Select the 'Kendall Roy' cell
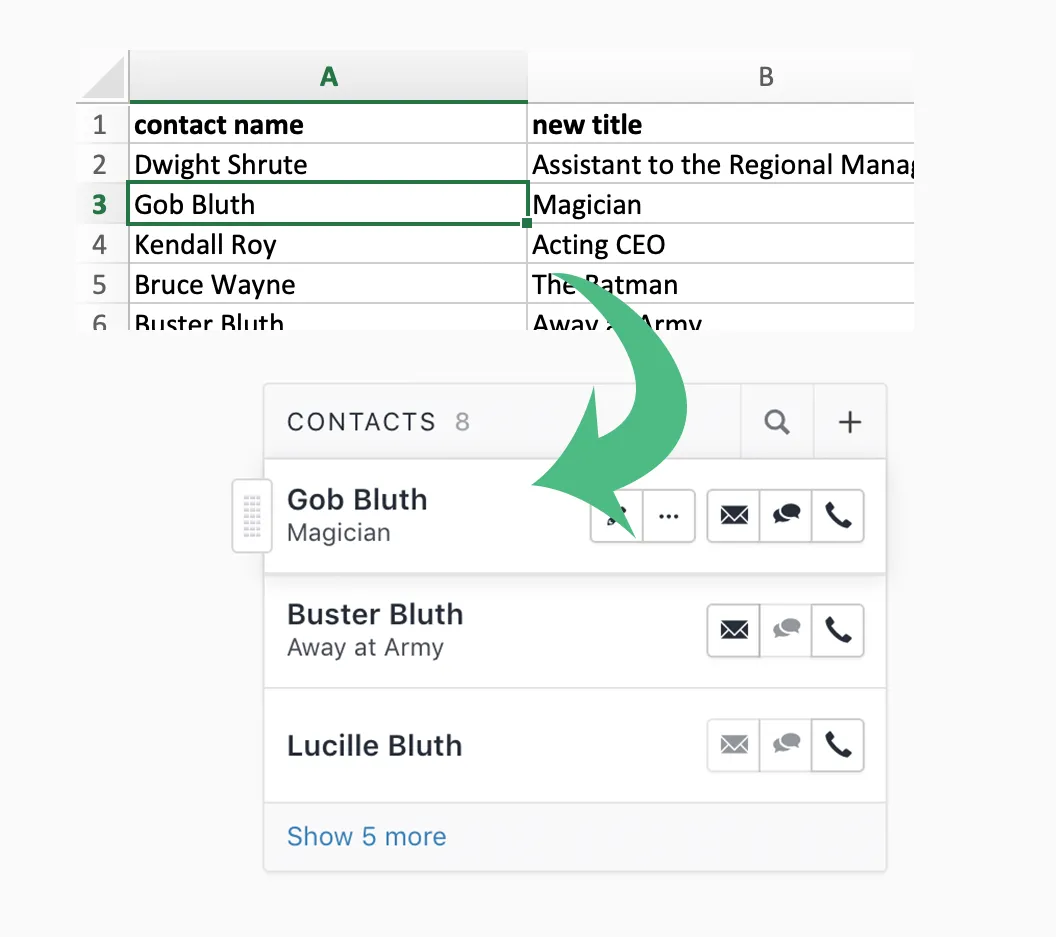The image size is (1056, 937). point(328,244)
